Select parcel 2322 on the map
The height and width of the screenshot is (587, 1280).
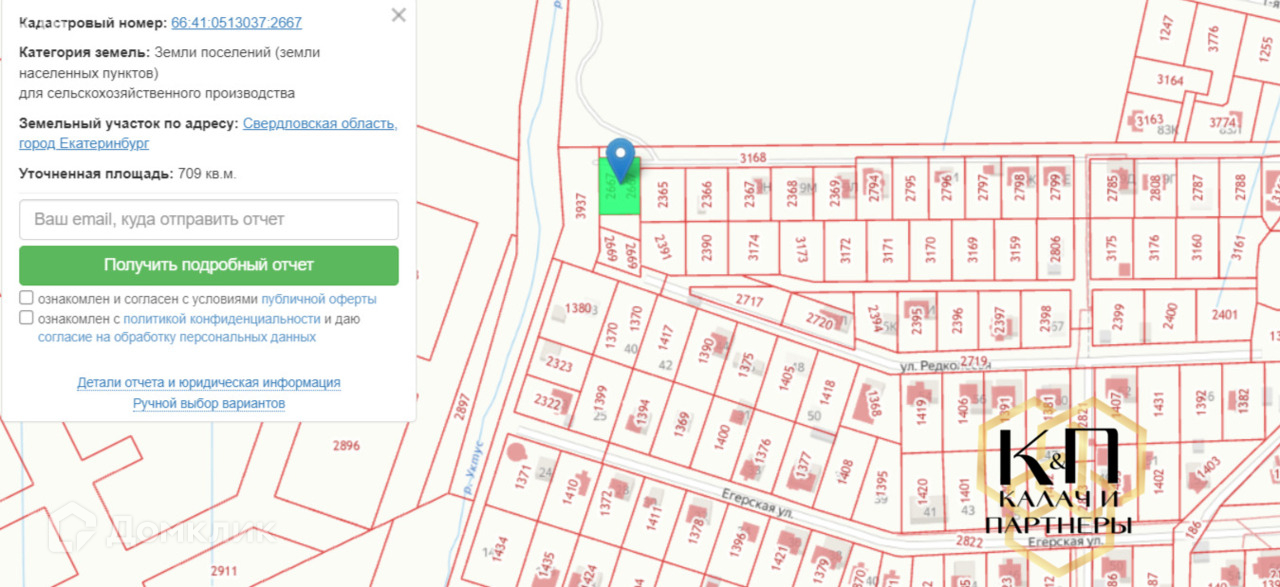pos(547,403)
